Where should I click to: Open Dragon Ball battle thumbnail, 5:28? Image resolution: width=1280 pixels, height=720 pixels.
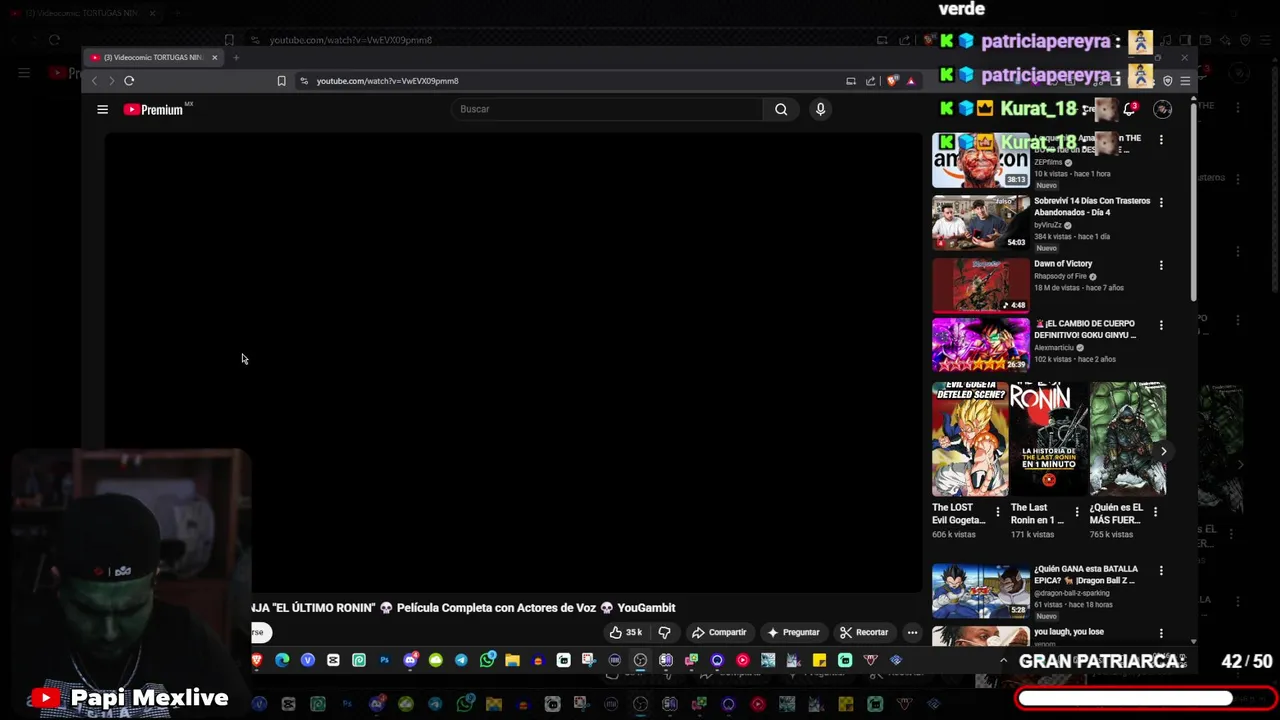981,591
